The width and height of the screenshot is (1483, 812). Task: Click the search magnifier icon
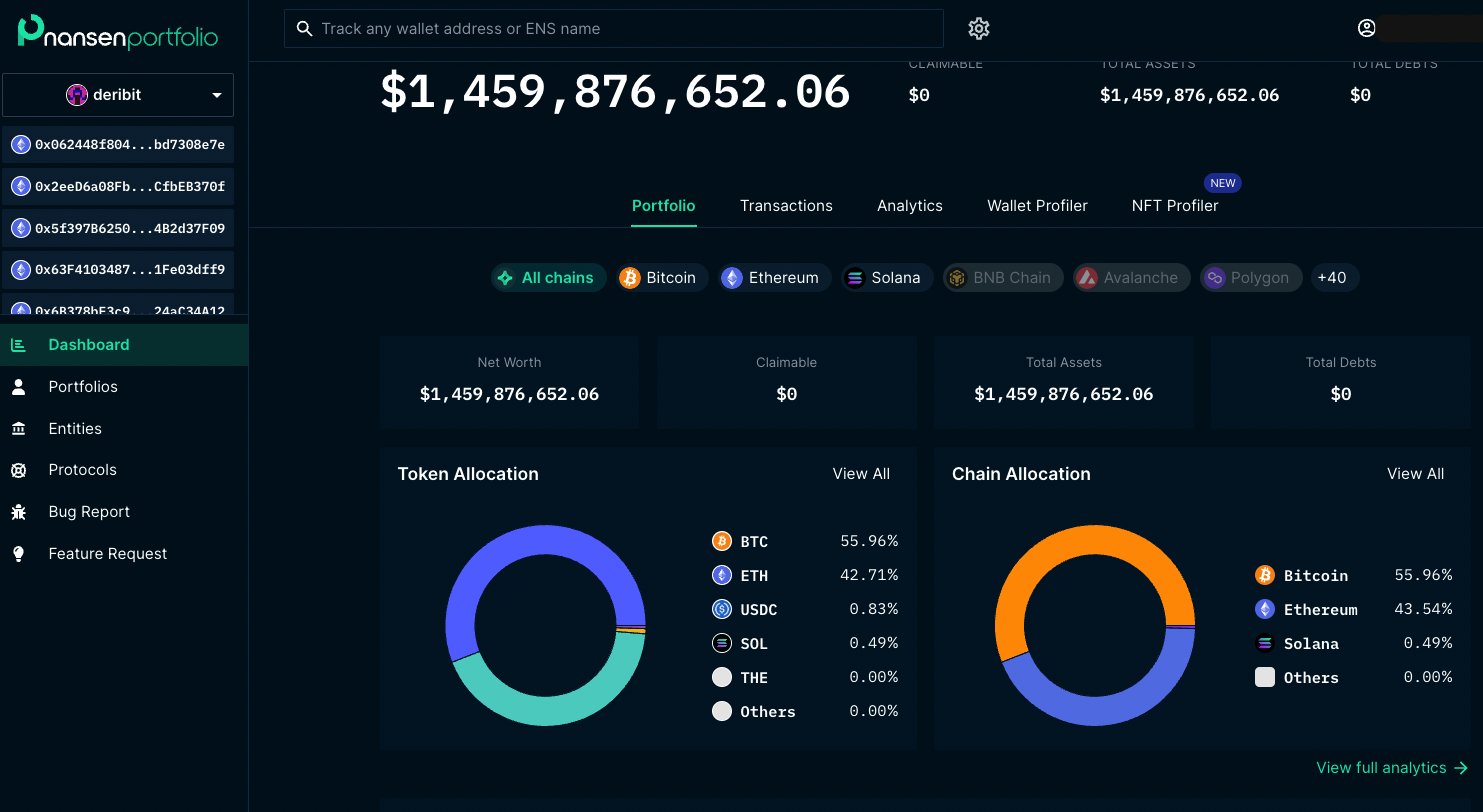pyautogui.click(x=305, y=29)
